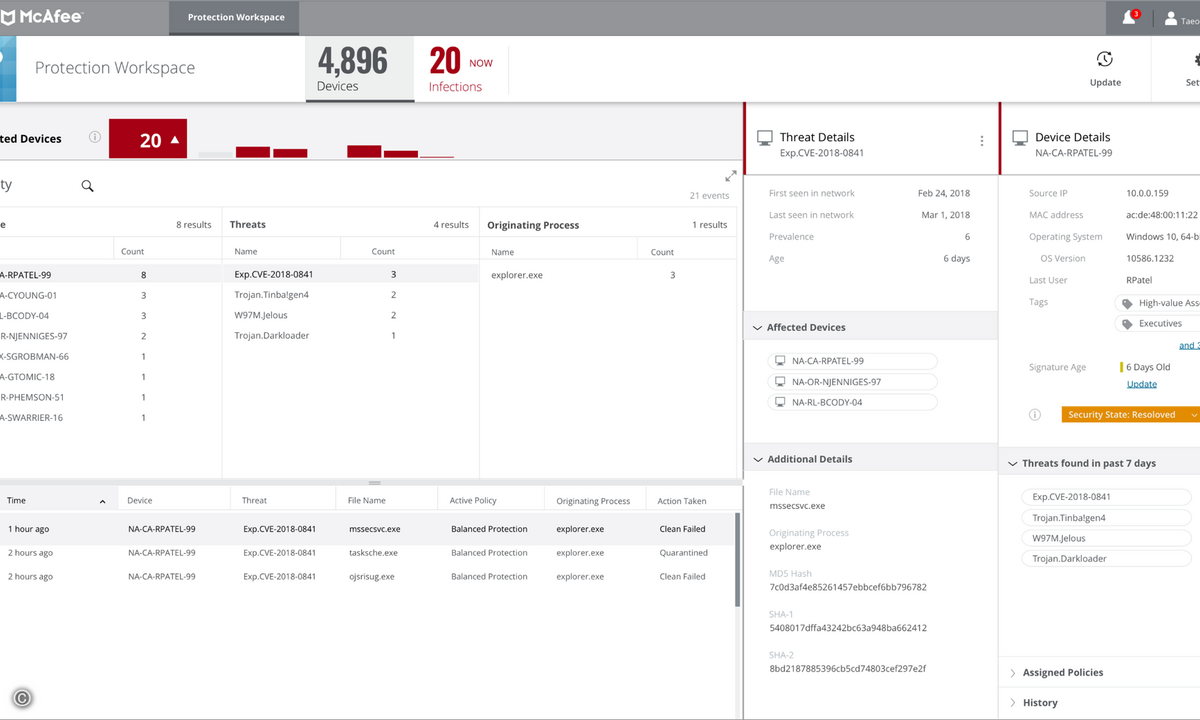1200x720 pixels.
Task: Open NA-CA-RPATEL-99 affected device chip
Action: (853, 361)
